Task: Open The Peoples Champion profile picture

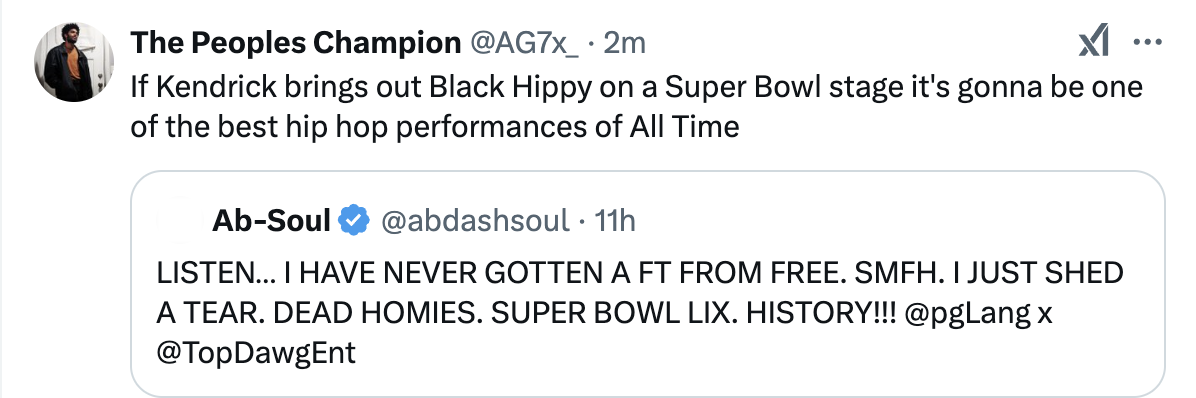Action: tap(74, 62)
